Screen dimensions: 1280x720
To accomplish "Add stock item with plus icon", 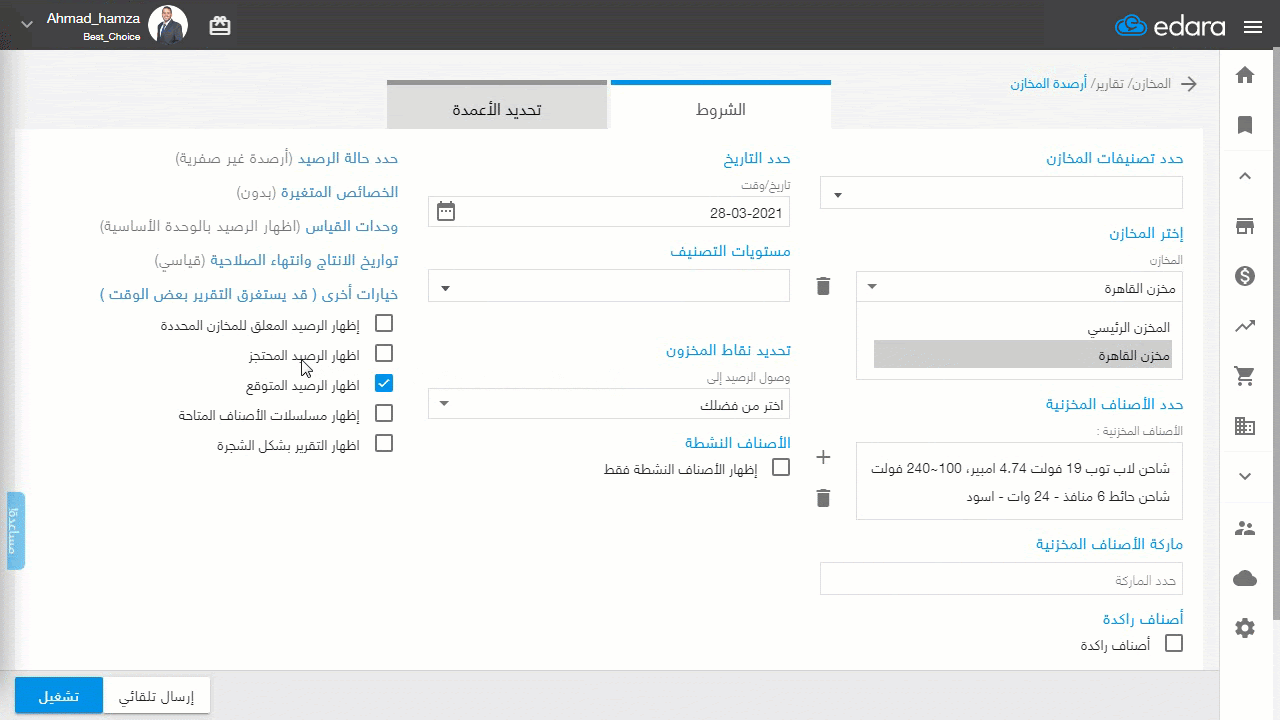I will [823, 457].
